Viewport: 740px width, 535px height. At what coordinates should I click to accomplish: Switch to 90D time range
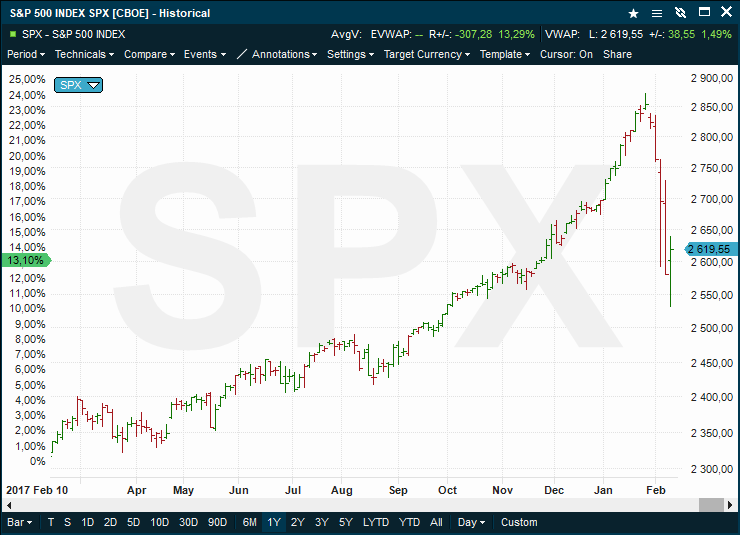(x=217, y=522)
